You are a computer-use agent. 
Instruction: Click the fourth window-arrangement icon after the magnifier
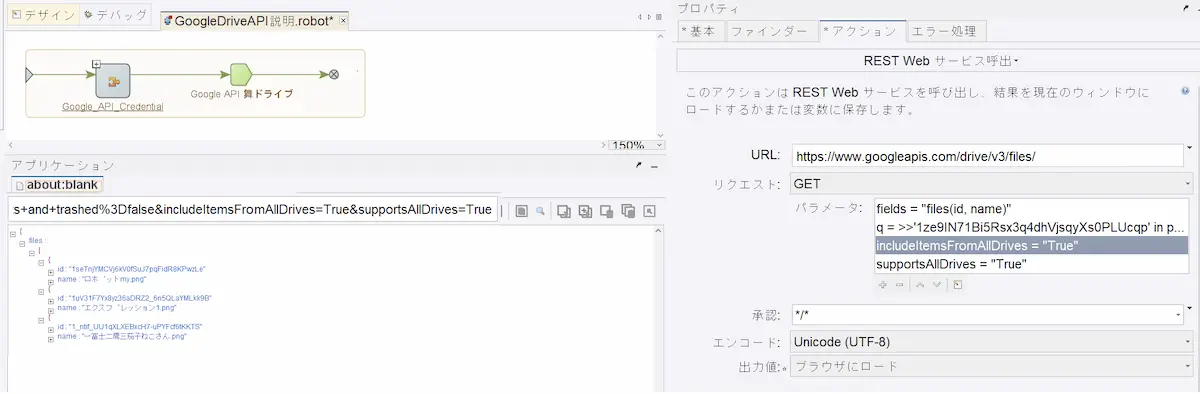click(627, 211)
